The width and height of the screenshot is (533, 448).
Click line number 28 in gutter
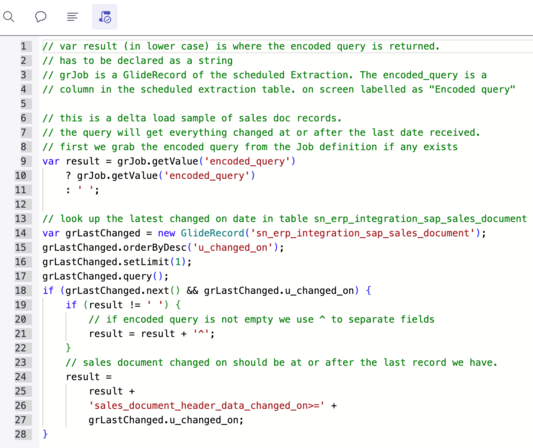(x=21, y=434)
